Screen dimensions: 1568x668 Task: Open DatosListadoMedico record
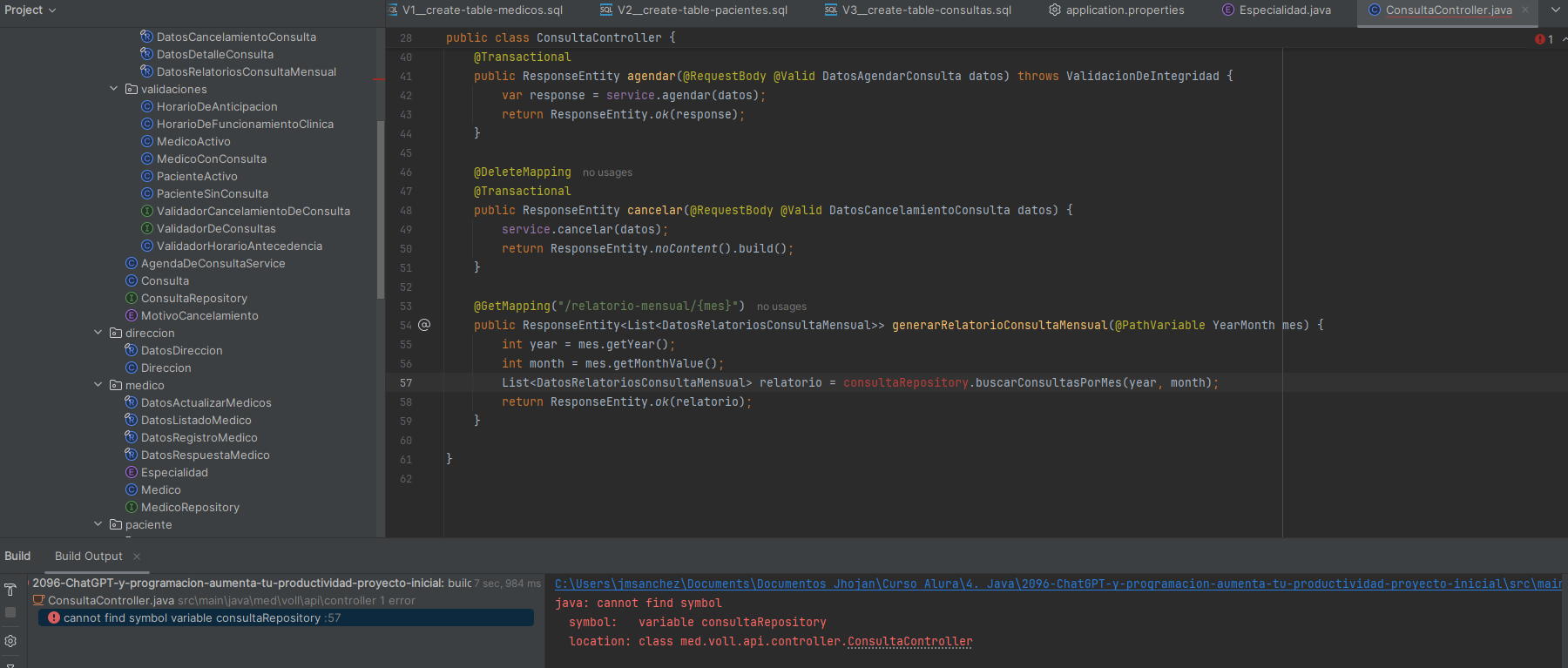click(196, 420)
